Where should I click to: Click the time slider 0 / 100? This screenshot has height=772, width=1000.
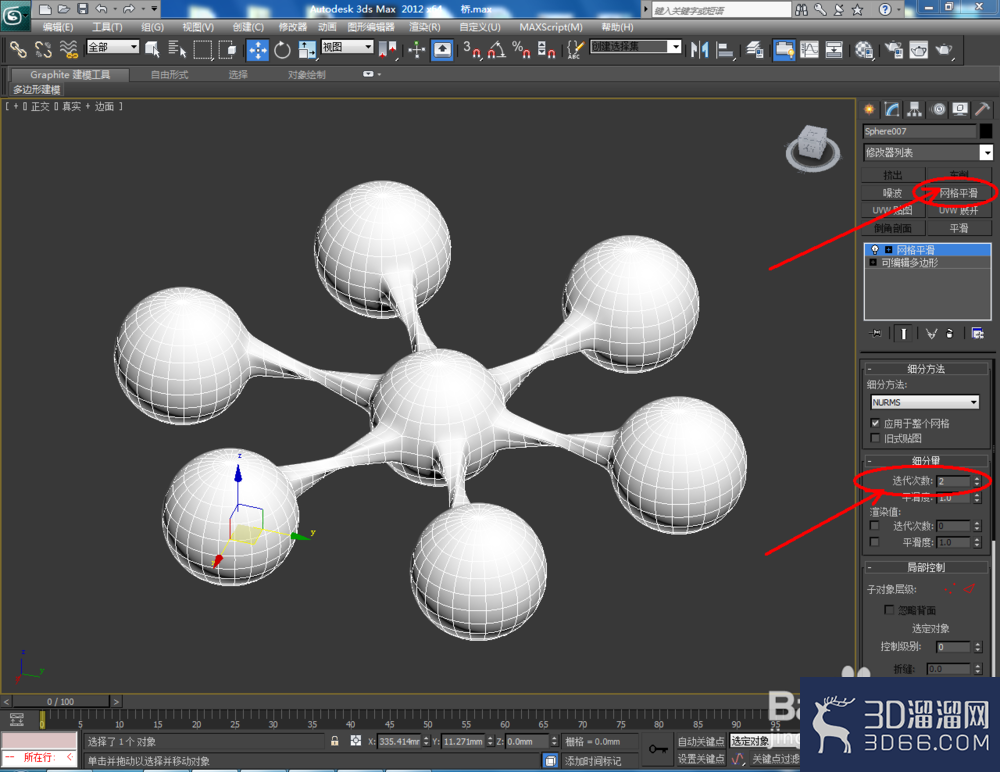61,701
